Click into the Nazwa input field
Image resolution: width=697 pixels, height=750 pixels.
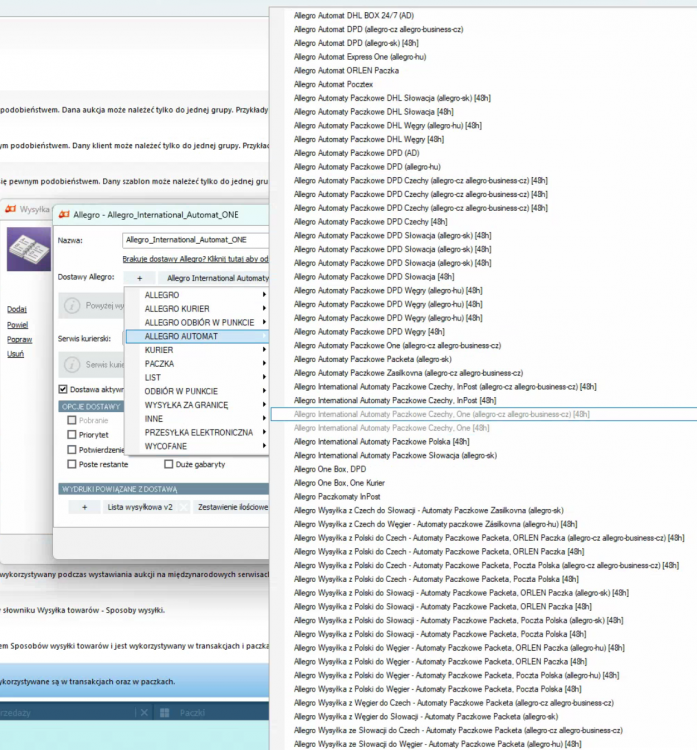196,240
